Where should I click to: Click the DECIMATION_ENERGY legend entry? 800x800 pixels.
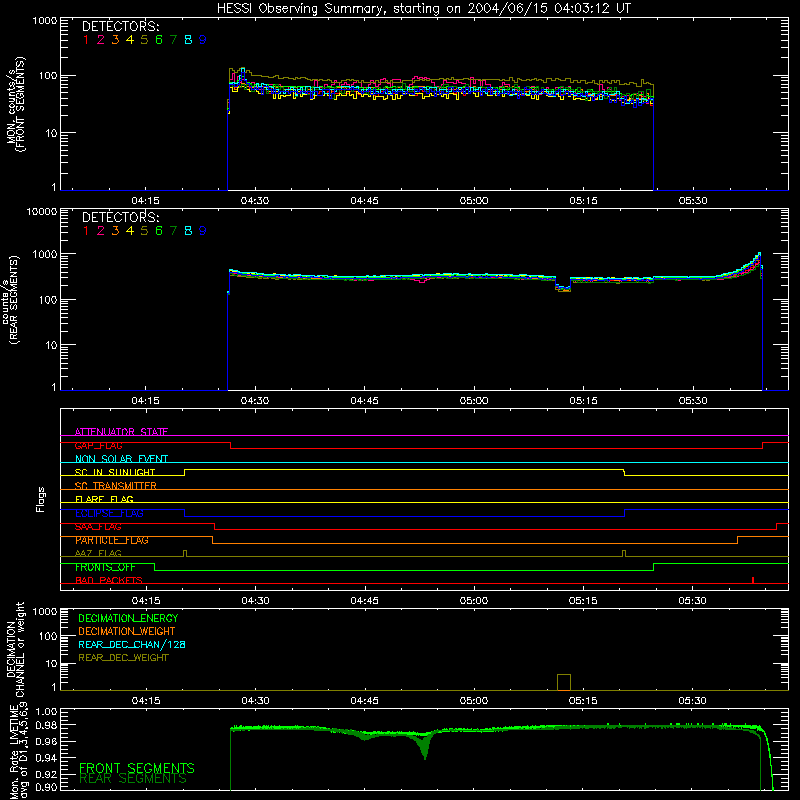128,618
